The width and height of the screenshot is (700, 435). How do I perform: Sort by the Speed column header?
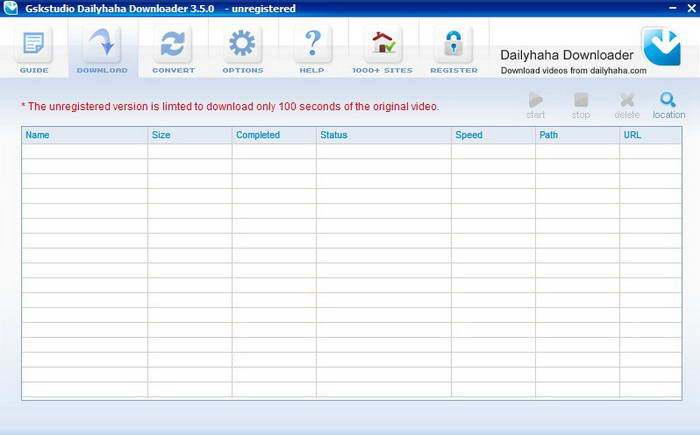[493, 135]
